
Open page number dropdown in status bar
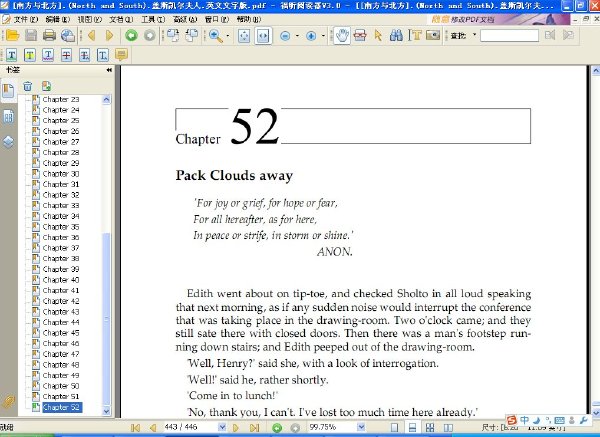(x=222, y=427)
